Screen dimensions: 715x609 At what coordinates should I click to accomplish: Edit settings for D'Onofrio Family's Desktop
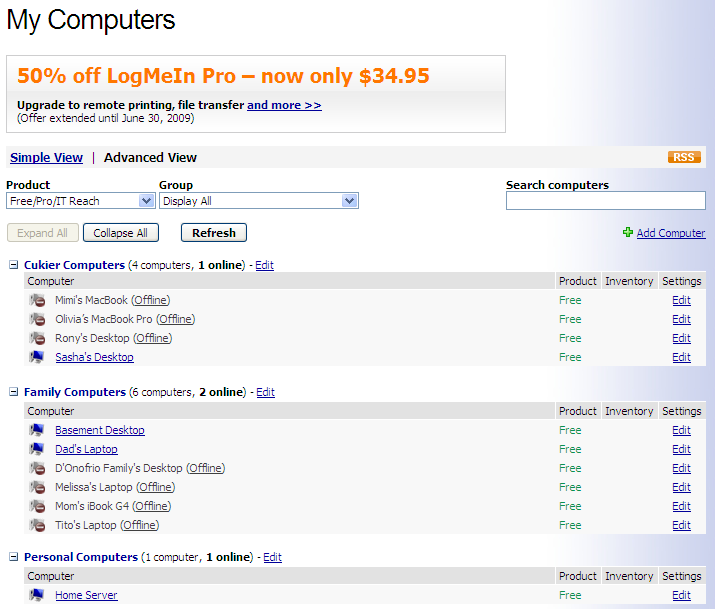coord(682,469)
